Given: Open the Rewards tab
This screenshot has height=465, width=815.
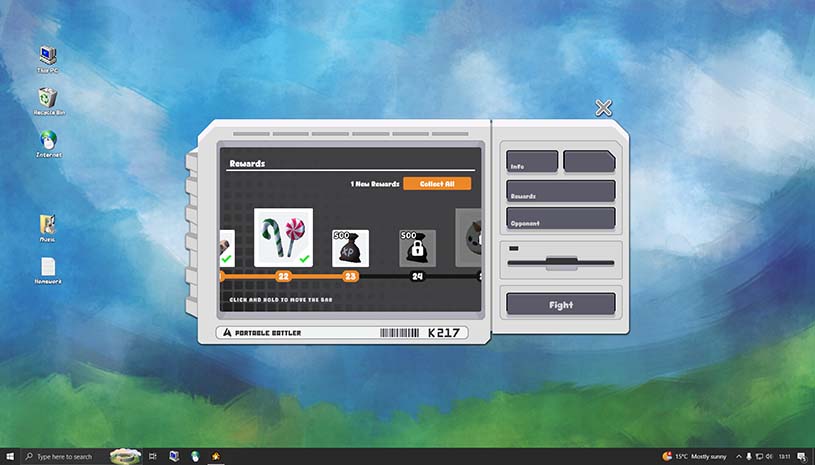Looking at the screenshot, I should (x=560, y=191).
